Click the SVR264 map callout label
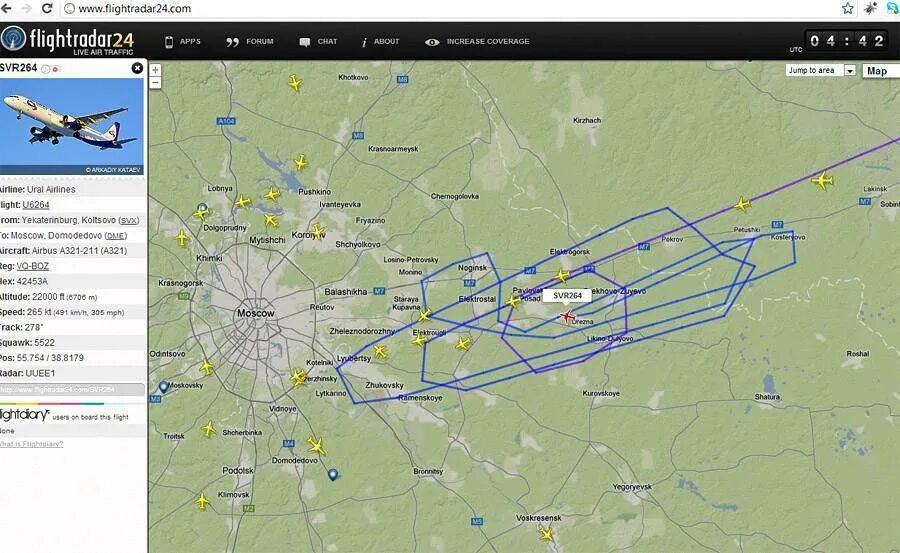The height and width of the screenshot is (553, 900). pos(567,295)
